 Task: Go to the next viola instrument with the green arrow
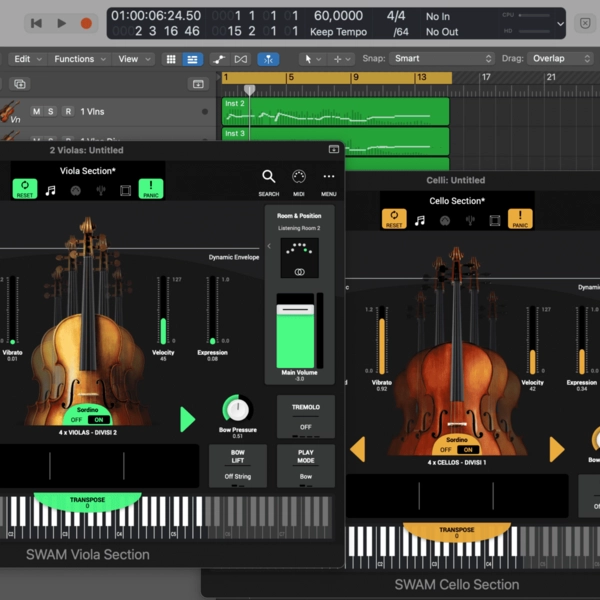click(187, 419)
